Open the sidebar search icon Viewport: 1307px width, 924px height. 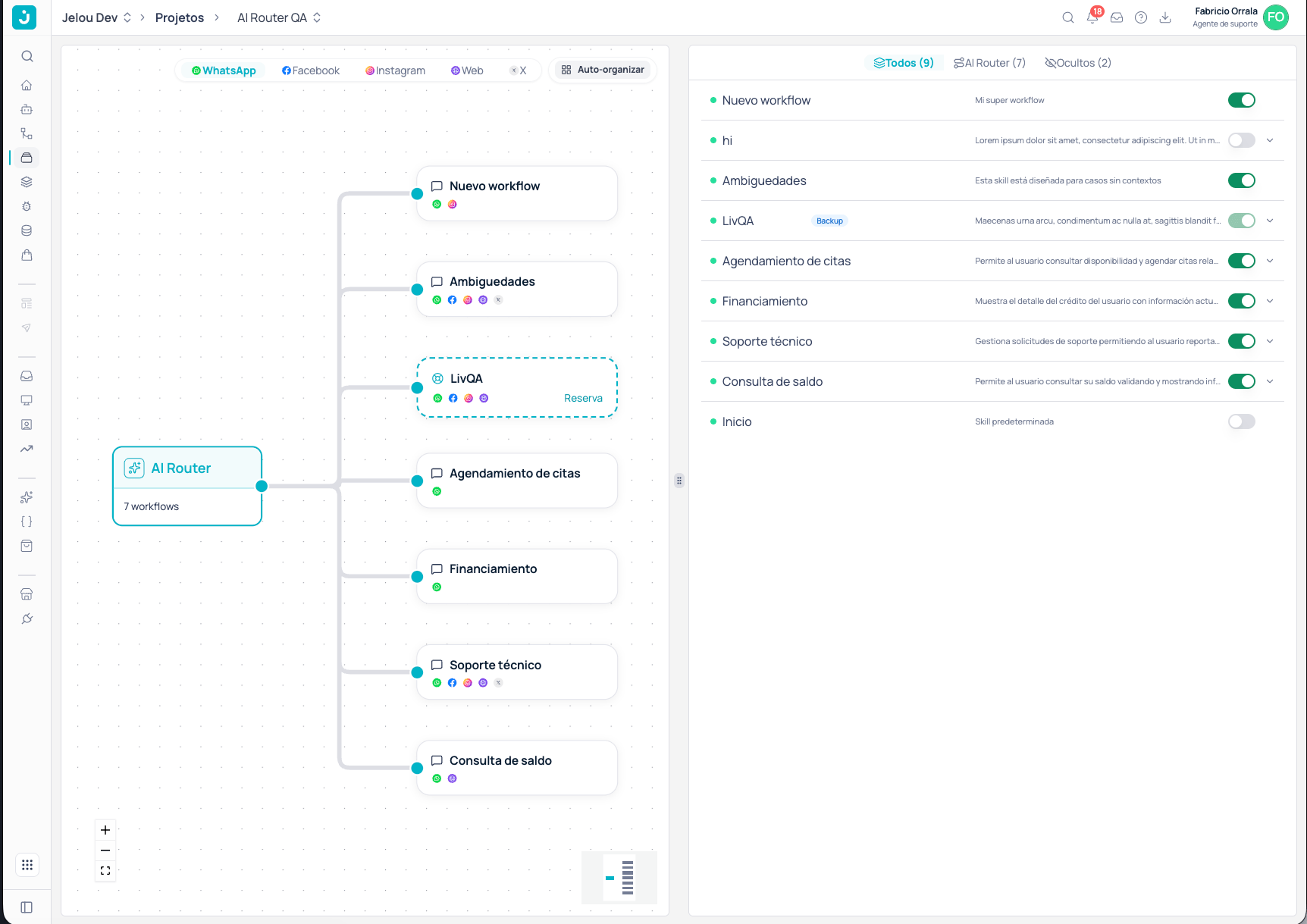click(27, 56)
